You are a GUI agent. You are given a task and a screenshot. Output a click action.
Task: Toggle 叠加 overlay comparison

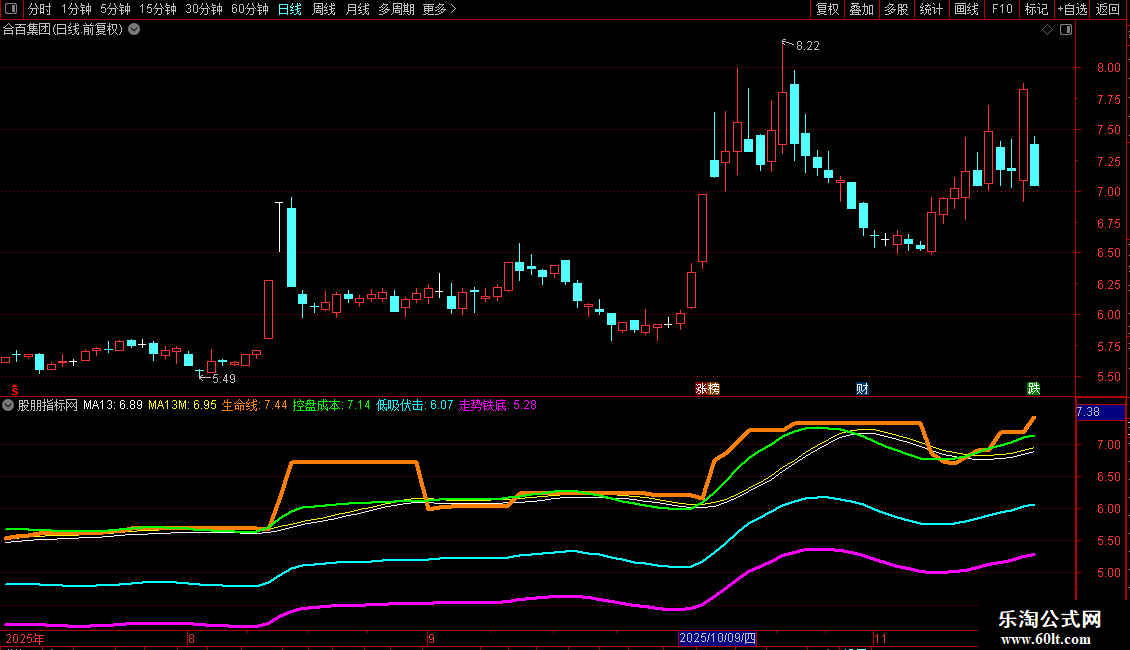[861, 9]
